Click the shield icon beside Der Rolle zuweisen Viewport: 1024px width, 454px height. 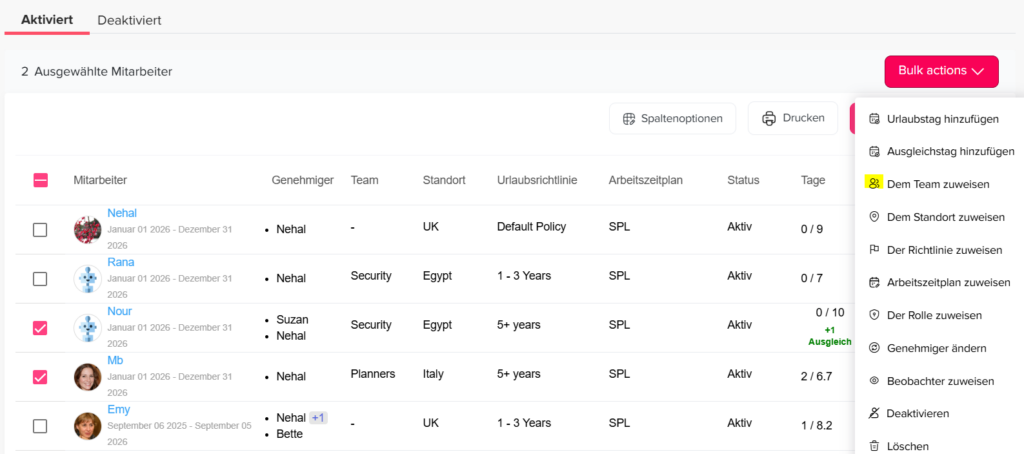pos(874,316)
